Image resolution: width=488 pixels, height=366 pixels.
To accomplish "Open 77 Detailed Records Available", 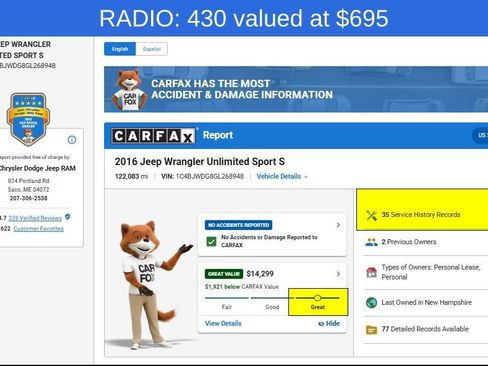I will pos(425,329).
